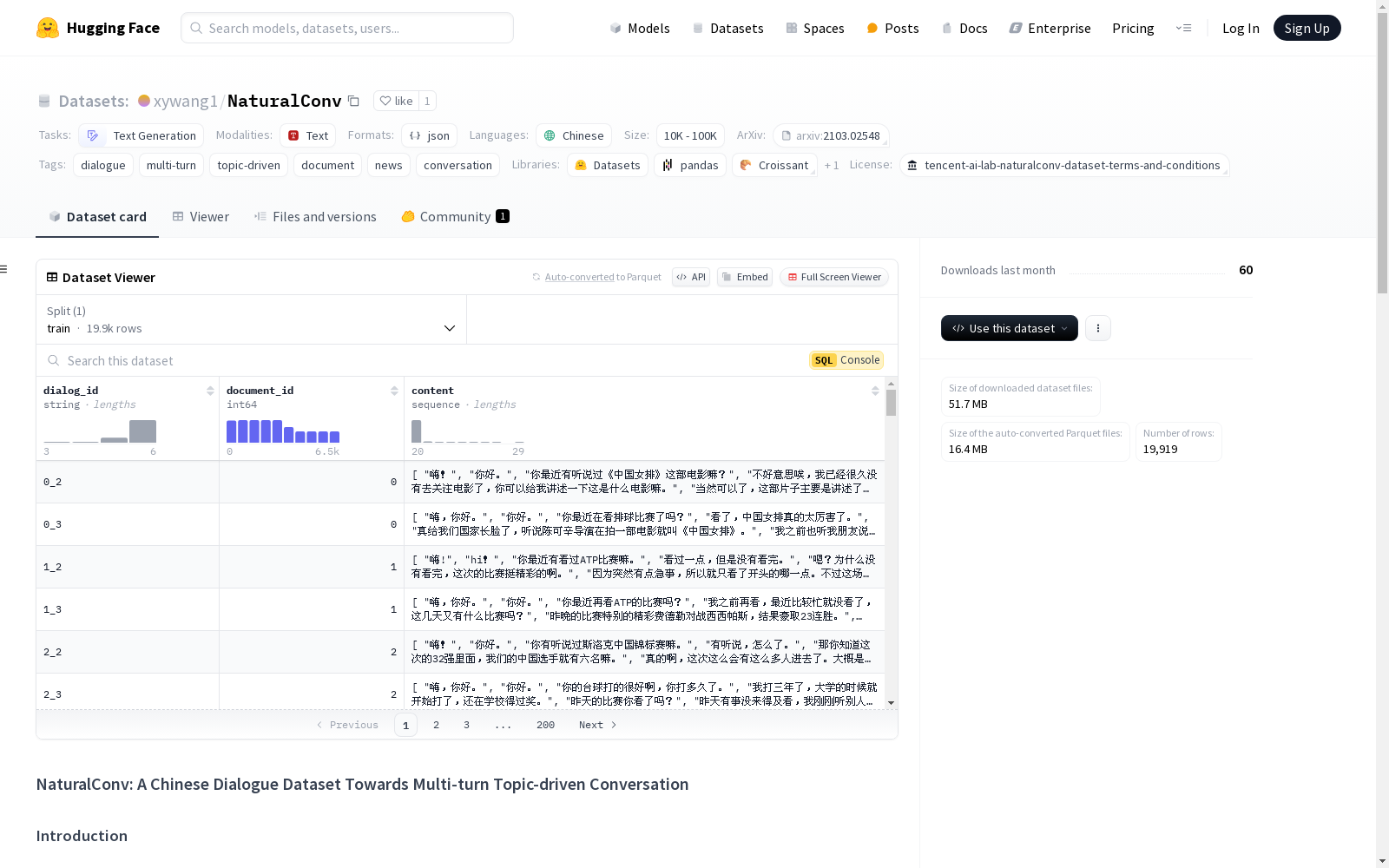
Task: Click the Embed button
Action: 745,277
